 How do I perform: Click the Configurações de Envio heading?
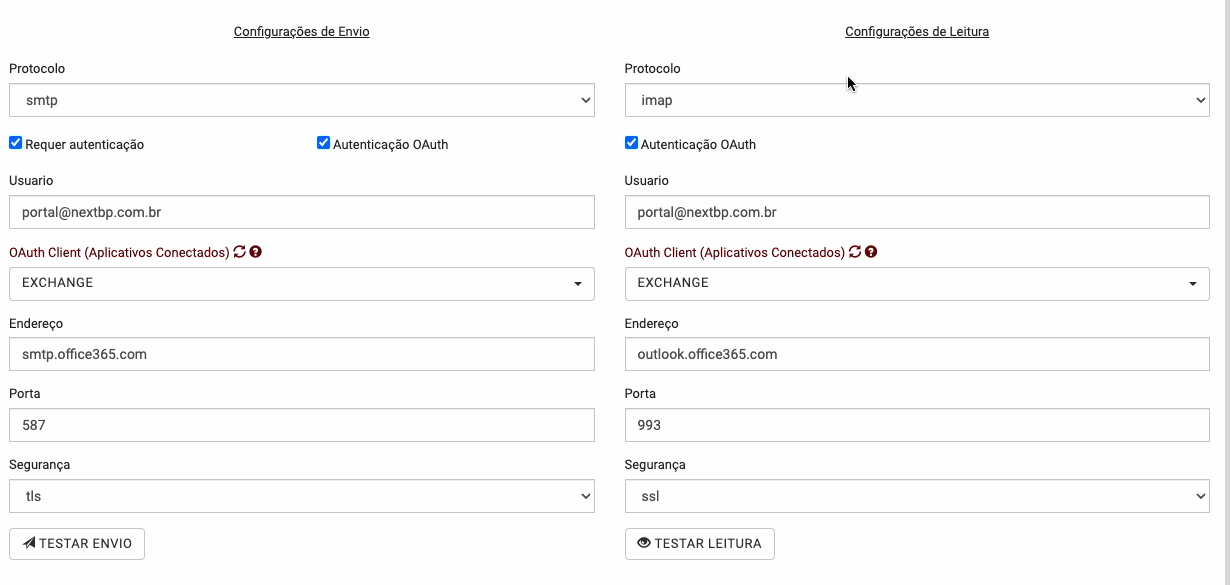301,32
